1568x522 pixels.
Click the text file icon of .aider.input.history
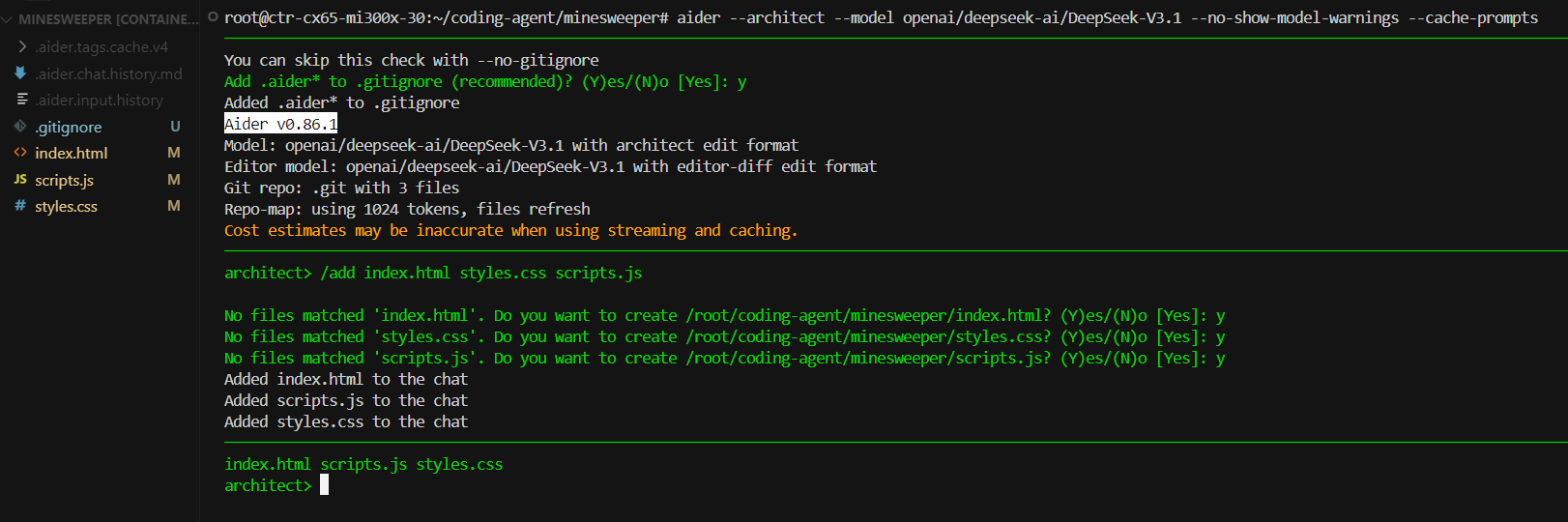(21, 100)
